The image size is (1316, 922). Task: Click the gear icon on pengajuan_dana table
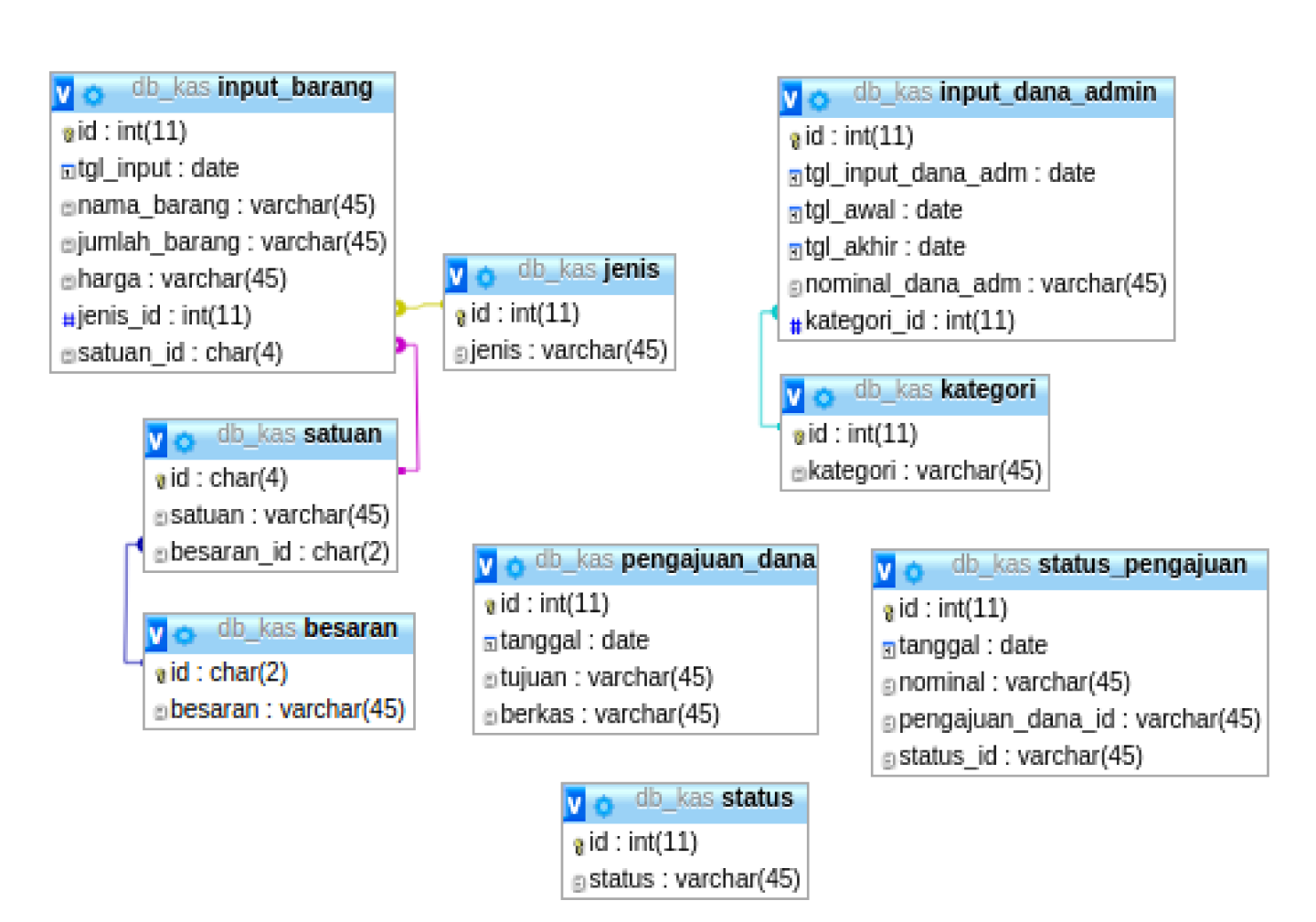pos(515,567)
